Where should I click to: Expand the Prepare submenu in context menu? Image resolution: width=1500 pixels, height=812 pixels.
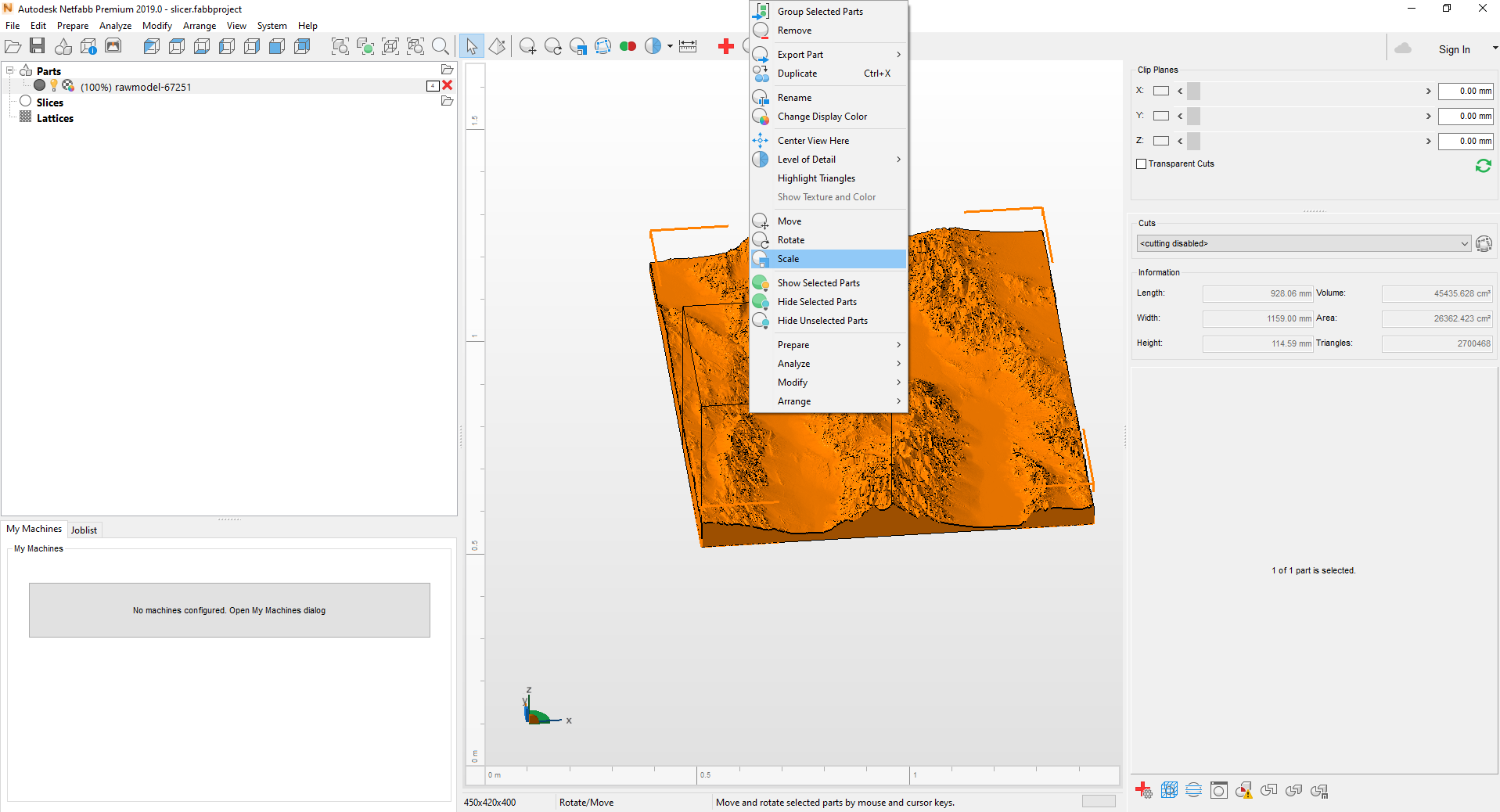829,345
